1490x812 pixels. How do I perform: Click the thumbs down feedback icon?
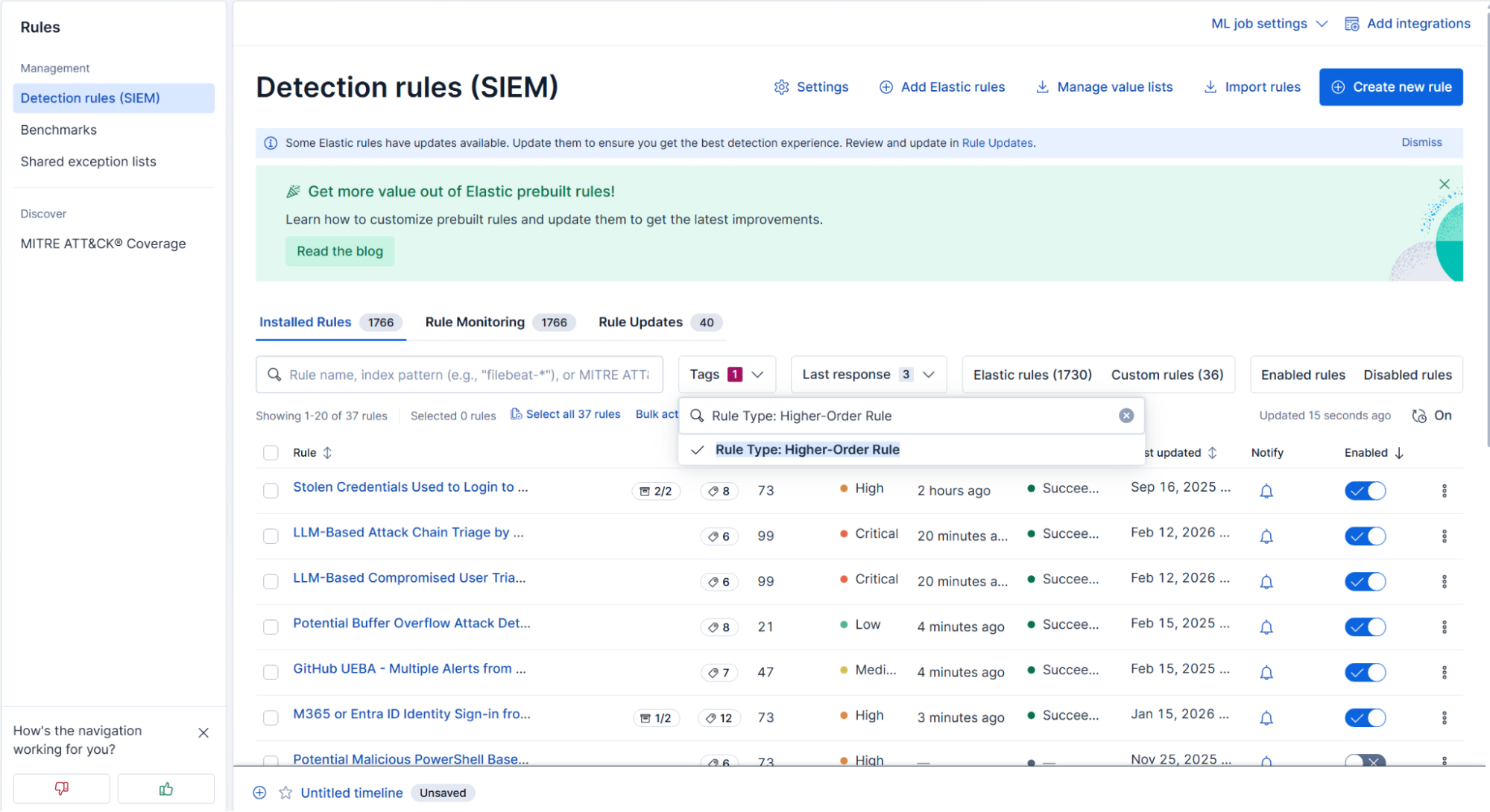62,789
